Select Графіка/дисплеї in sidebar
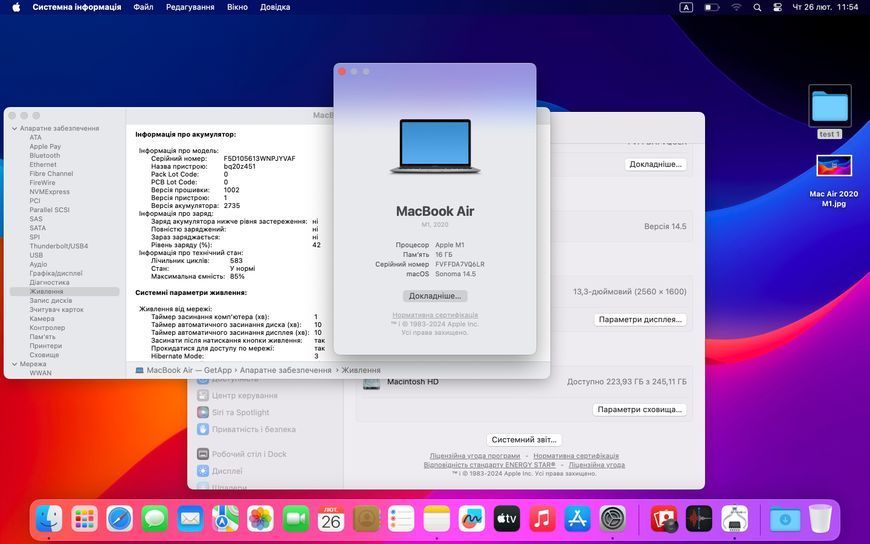 (x=56, y=273)
